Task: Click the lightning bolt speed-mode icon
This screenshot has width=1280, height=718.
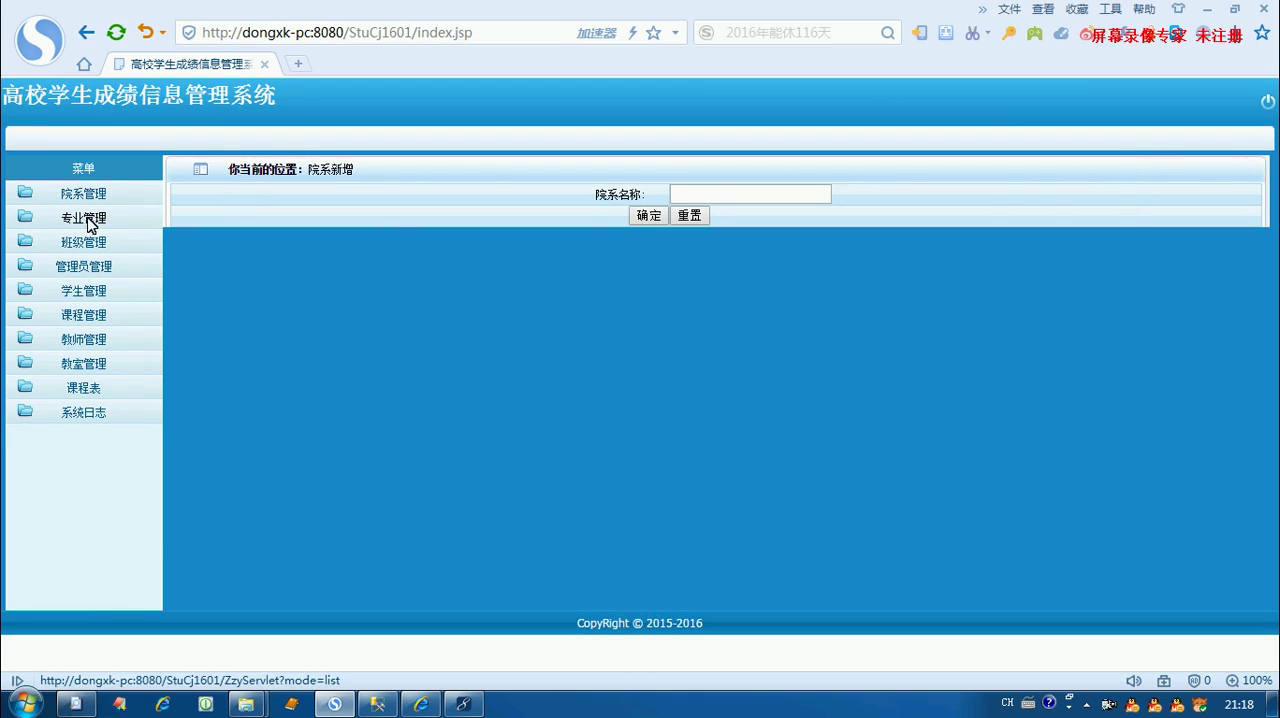Action: (632, 33)
